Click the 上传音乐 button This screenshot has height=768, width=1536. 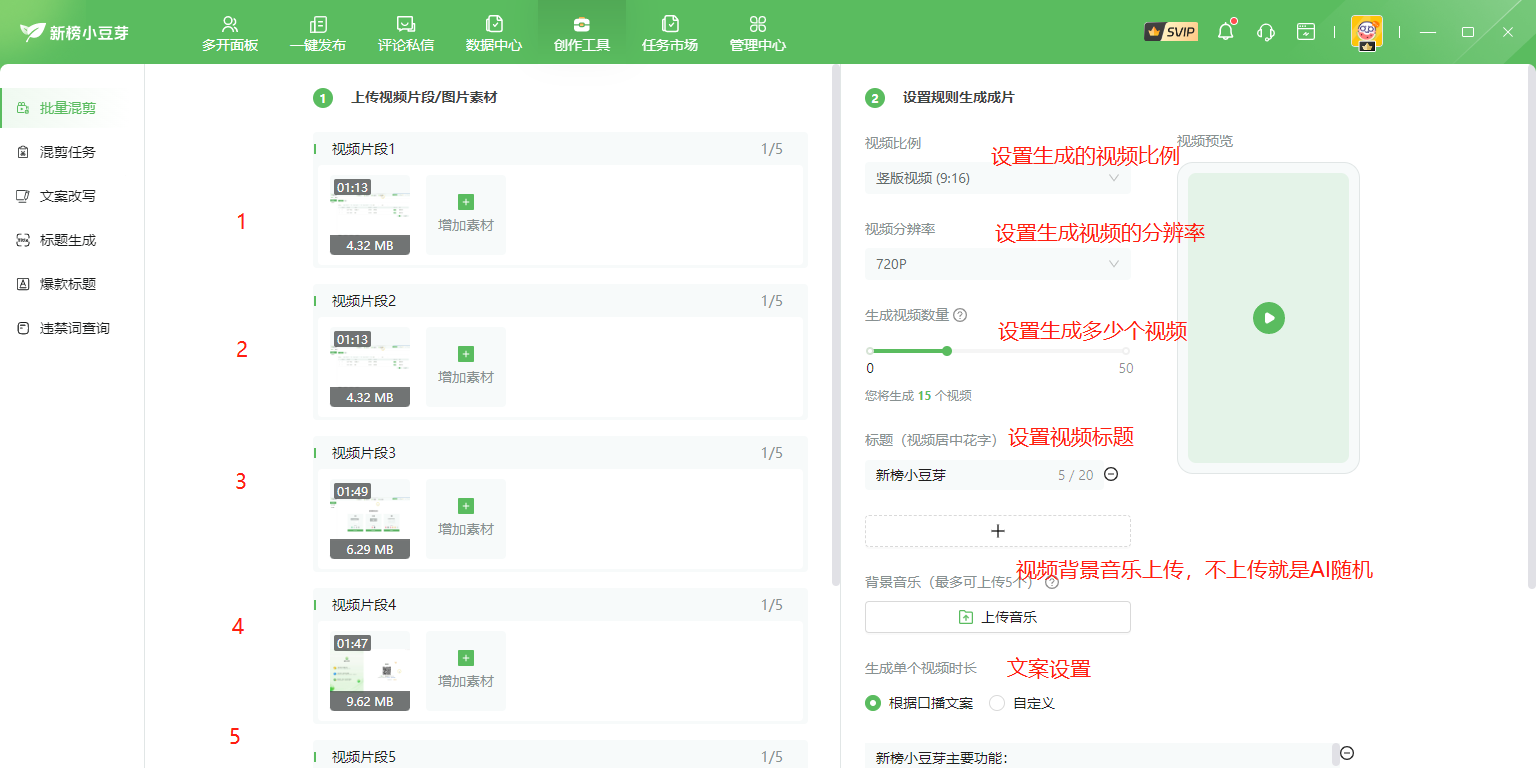[x=997, y=617]
